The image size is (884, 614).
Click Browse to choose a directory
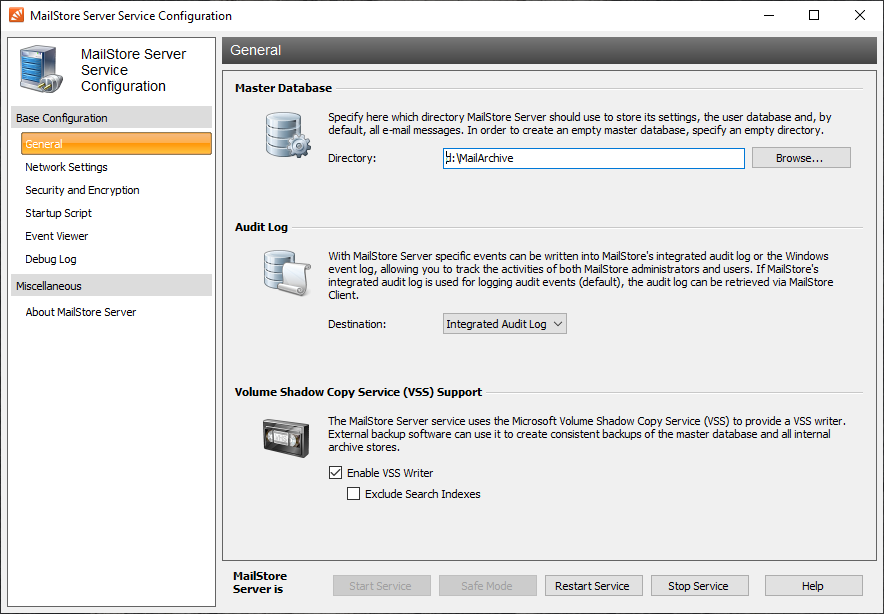pyautogui.click(x=801, y=158)
